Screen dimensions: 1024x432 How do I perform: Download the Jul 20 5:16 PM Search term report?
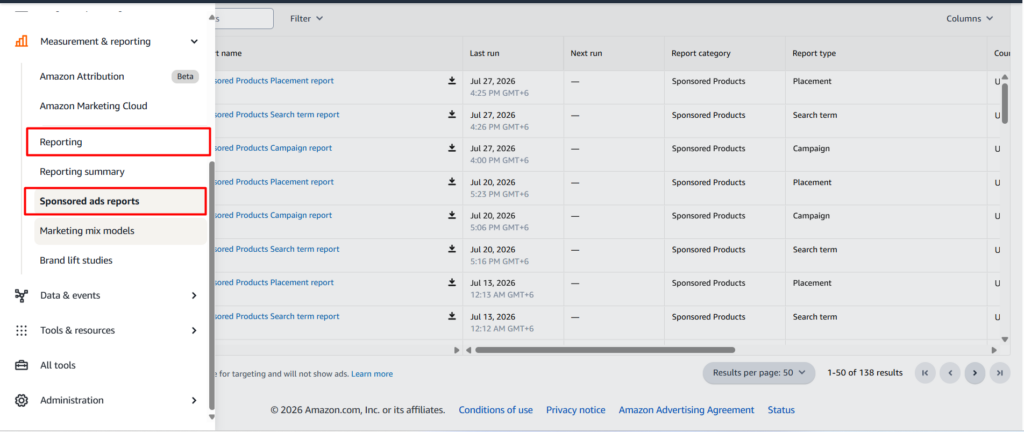451,249
